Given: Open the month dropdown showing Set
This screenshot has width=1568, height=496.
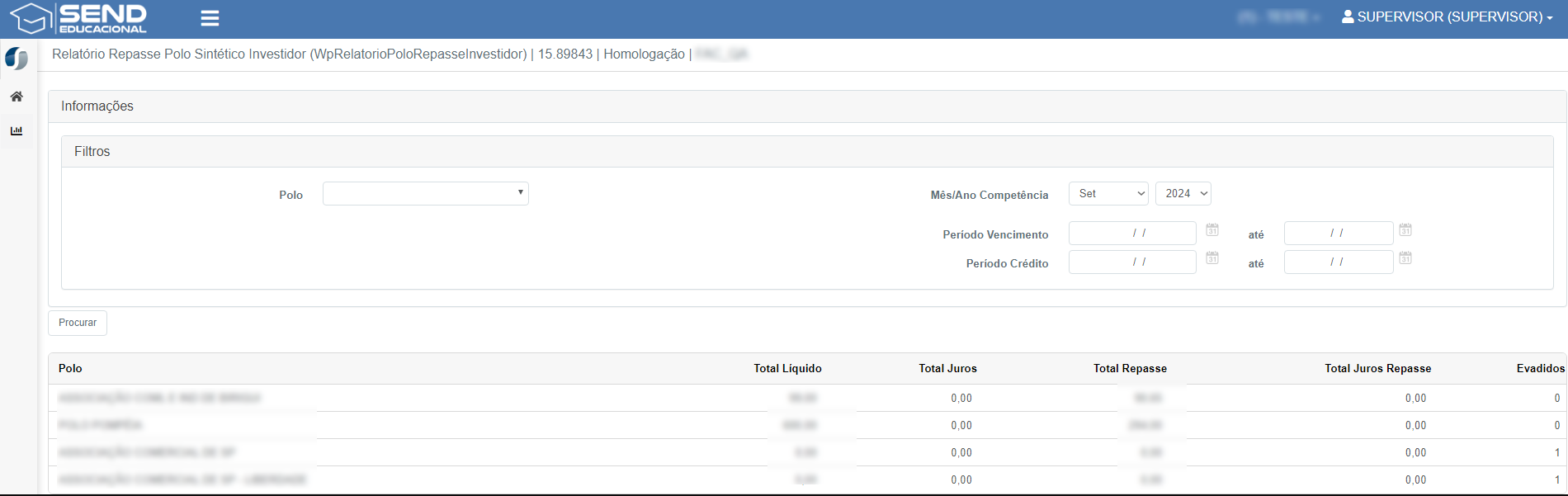Looking at the screenshot, I should 1108,193.
